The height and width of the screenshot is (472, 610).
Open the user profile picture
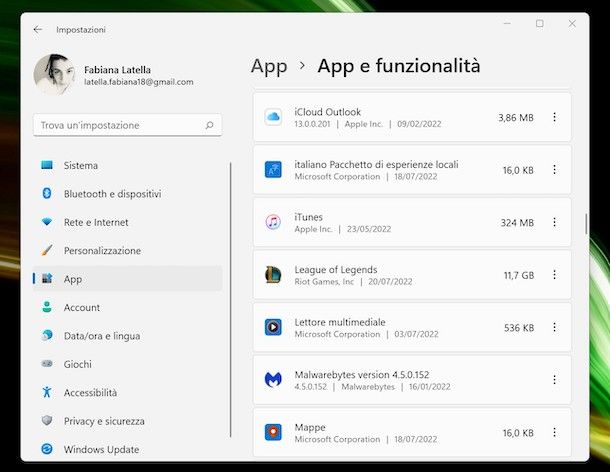pos(54,74)
